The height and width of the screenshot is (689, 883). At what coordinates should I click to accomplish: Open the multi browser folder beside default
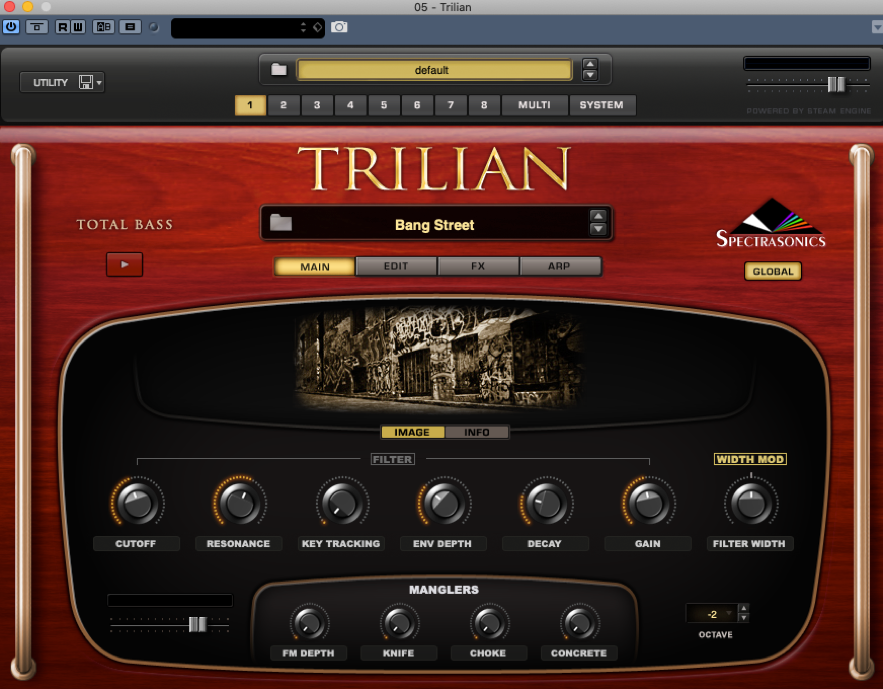[279, 70]
